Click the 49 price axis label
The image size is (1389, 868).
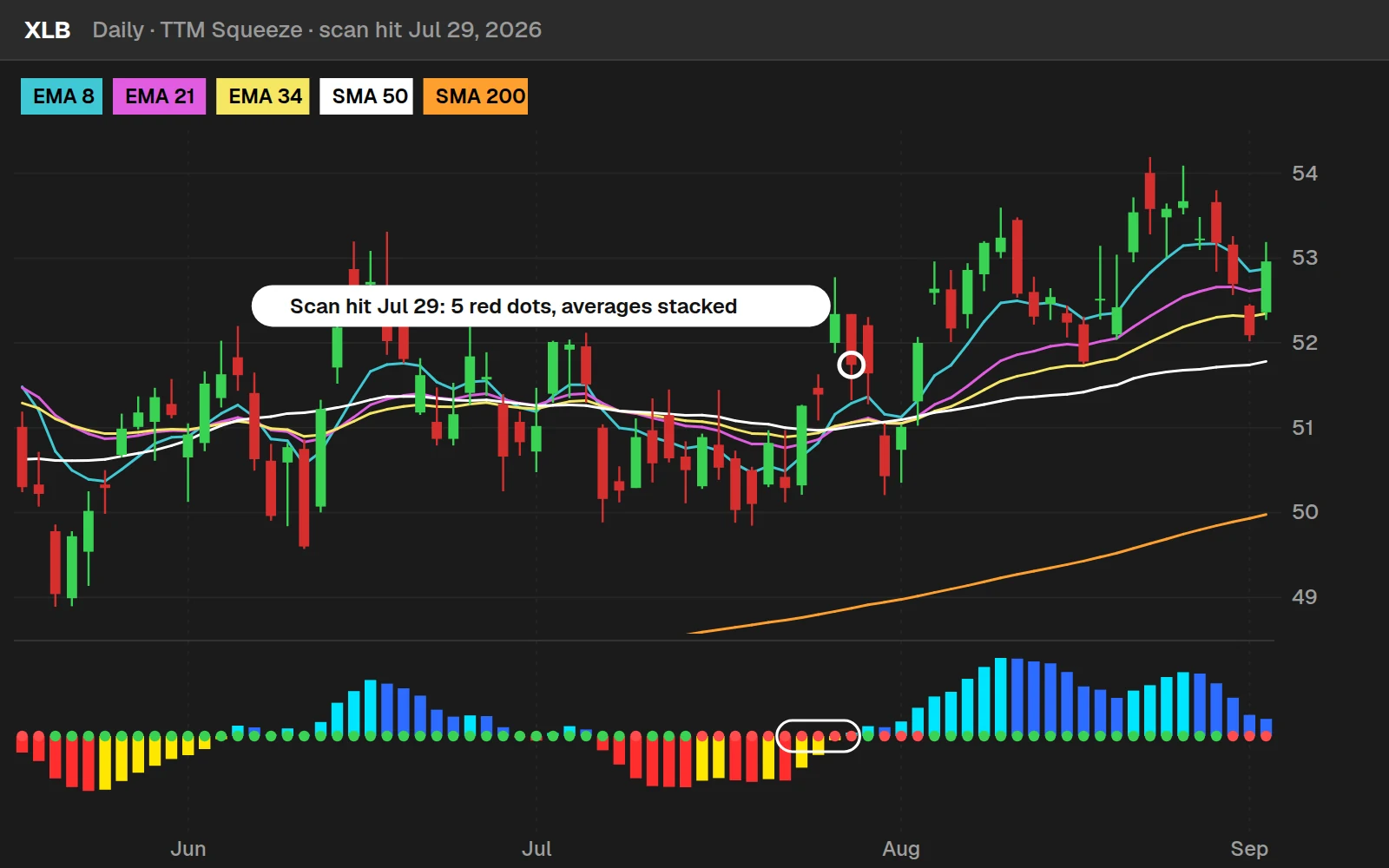pos(1305,597)
